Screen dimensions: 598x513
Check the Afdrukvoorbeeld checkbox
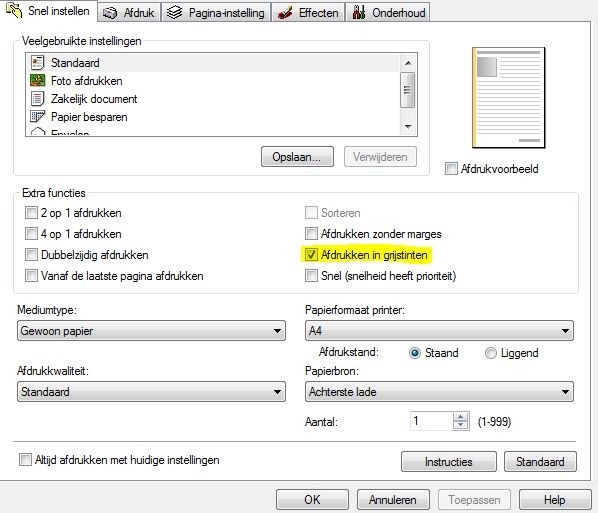451,169
